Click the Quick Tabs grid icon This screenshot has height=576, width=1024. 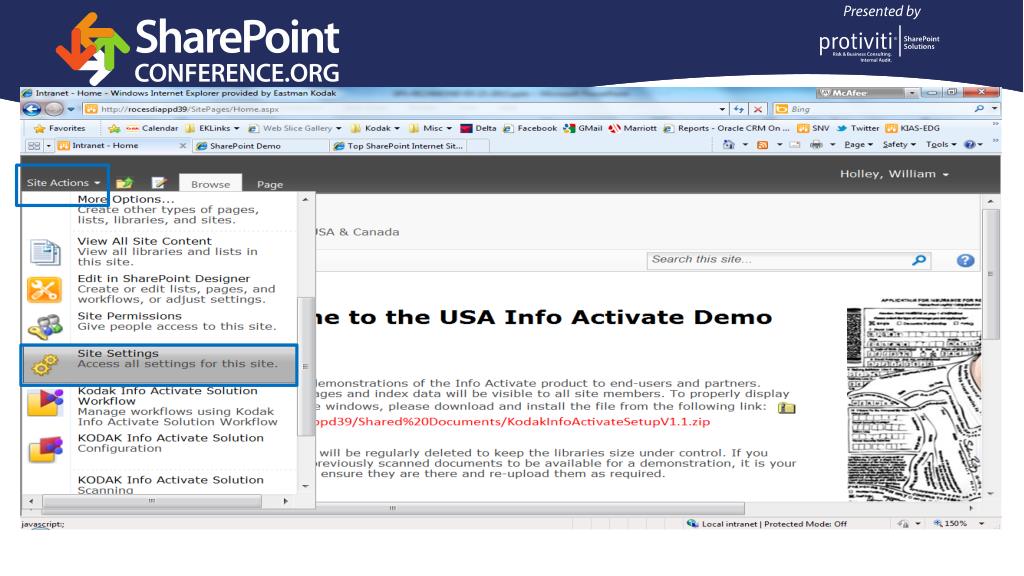pyautogui.click(x=34, y=146)
